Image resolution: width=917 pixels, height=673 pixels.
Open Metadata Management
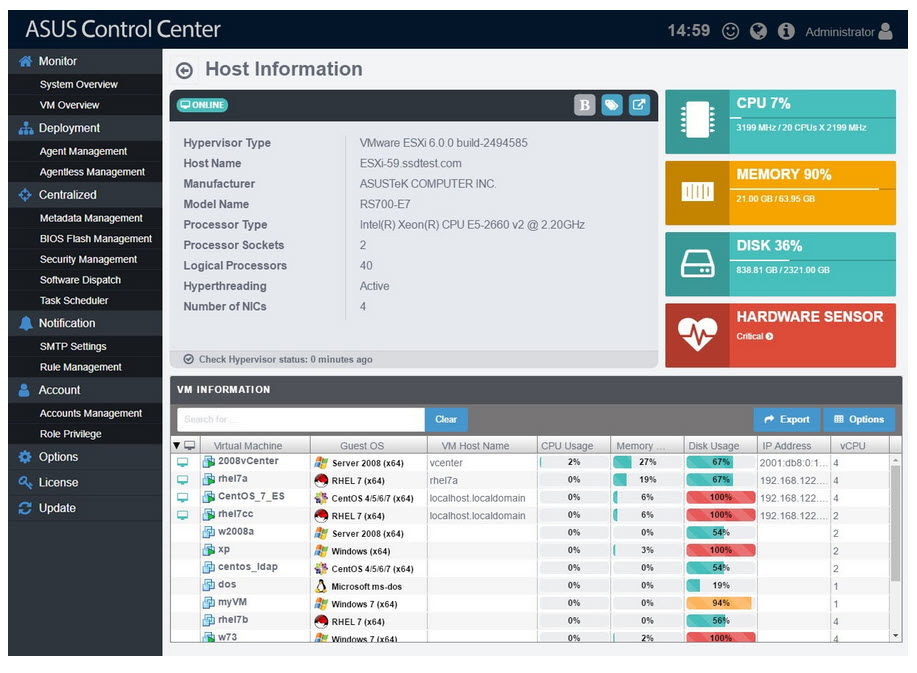coord(91,218)
